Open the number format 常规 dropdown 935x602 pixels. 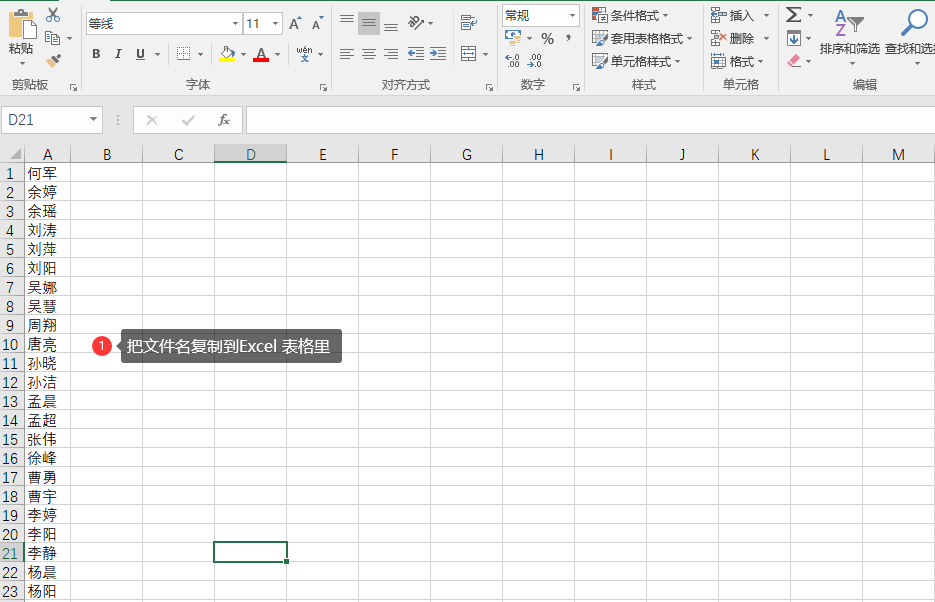pos(572,15)
